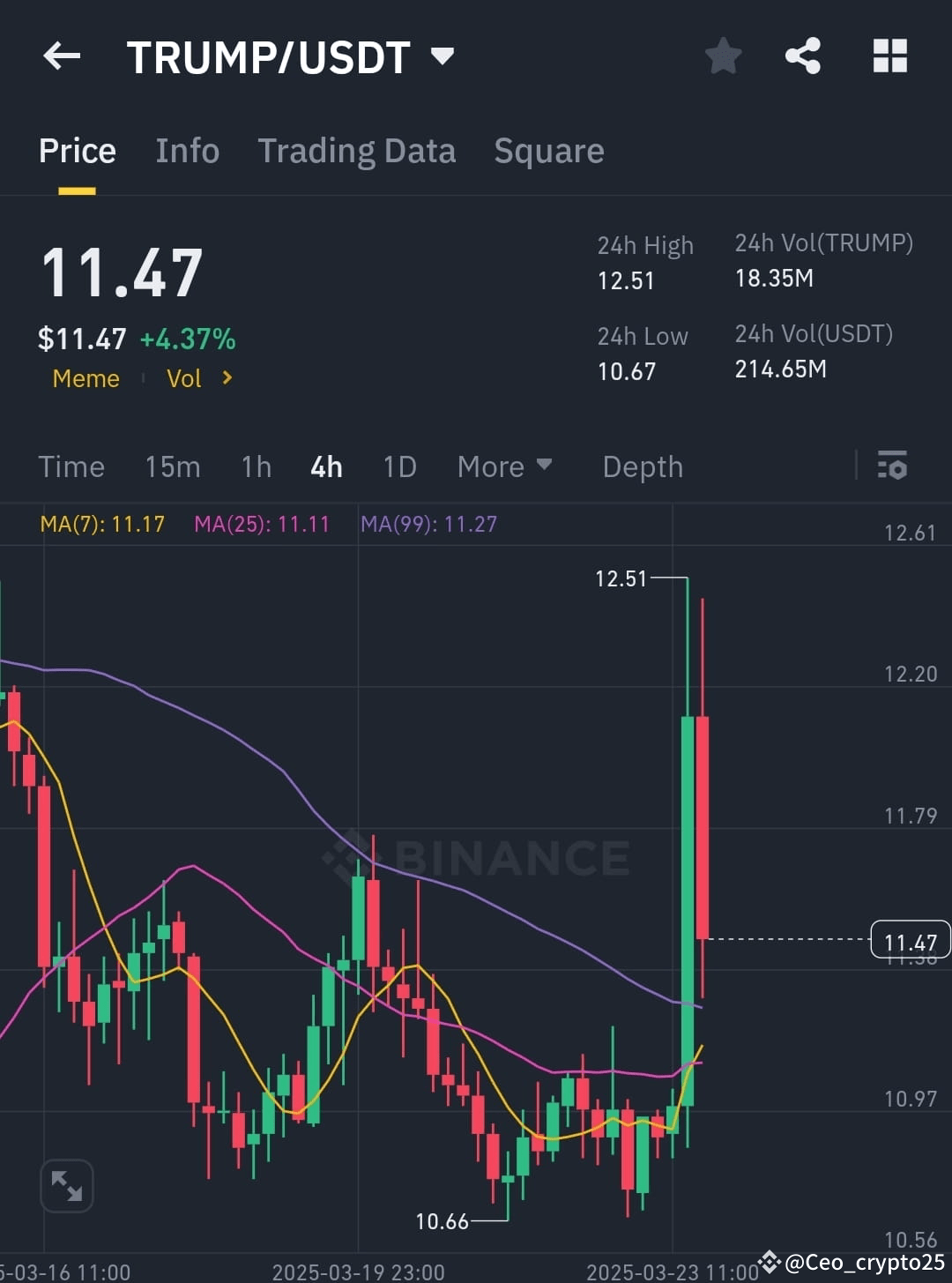Toggle the MA(25) indicator label
This screenshot has height=1283, width=952.
(x=261, y=524)
